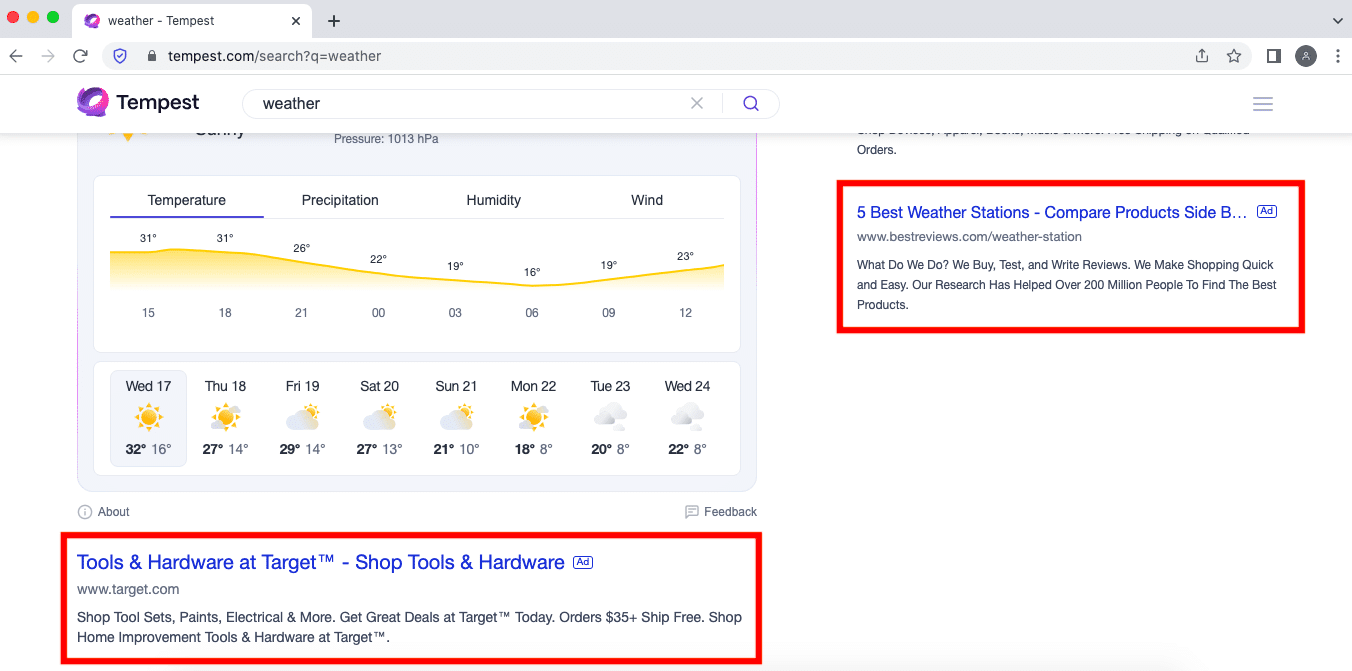This screenshot has height=671, width=1352.
Task: Click the browser reload icon
Action: 80,56
